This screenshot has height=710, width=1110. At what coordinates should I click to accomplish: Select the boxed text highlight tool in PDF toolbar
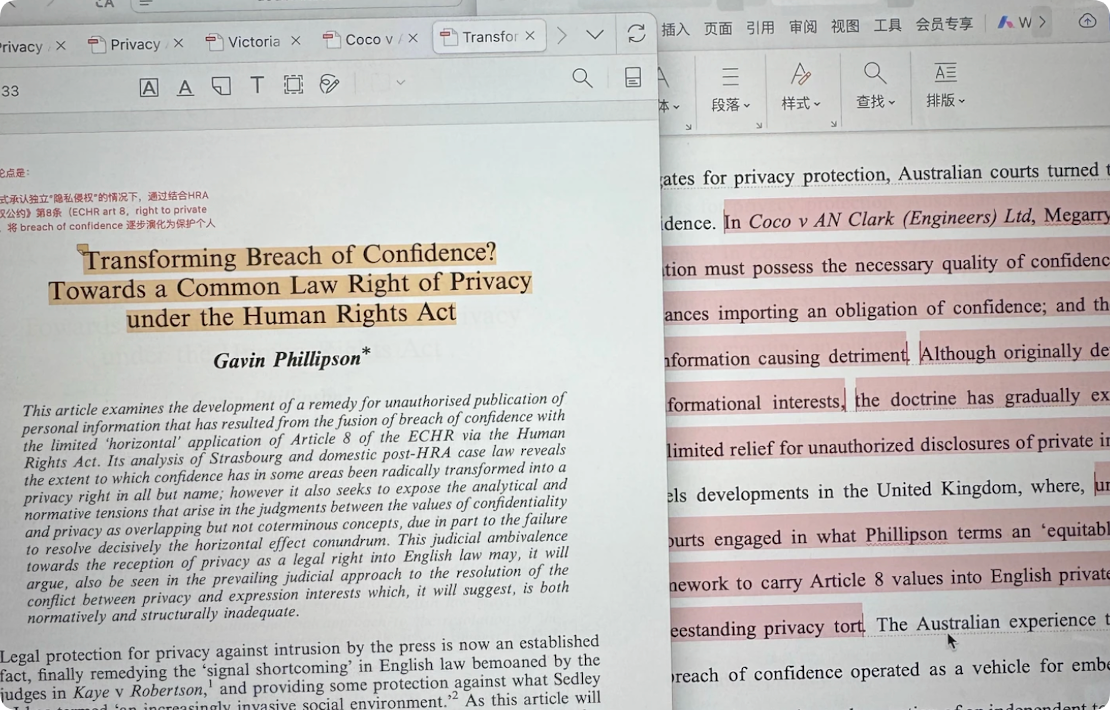(149, 88)
